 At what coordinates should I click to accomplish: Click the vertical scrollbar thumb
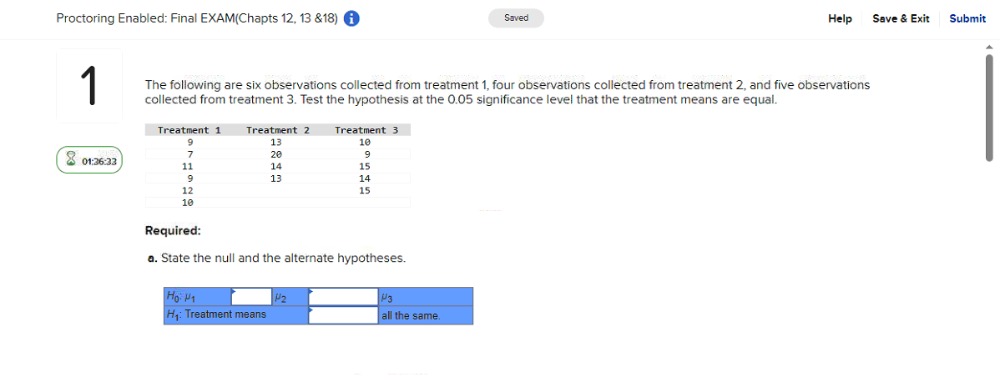[x=989, y=107]
